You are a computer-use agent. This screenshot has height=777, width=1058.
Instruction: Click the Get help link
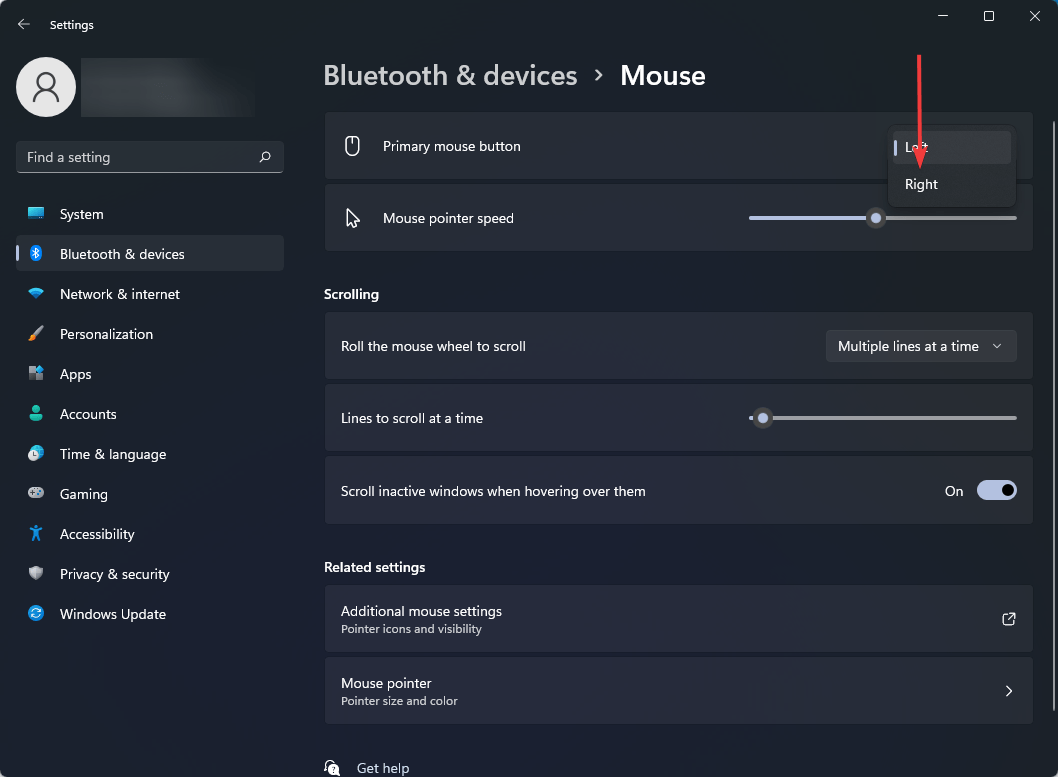tap(382, 767)
